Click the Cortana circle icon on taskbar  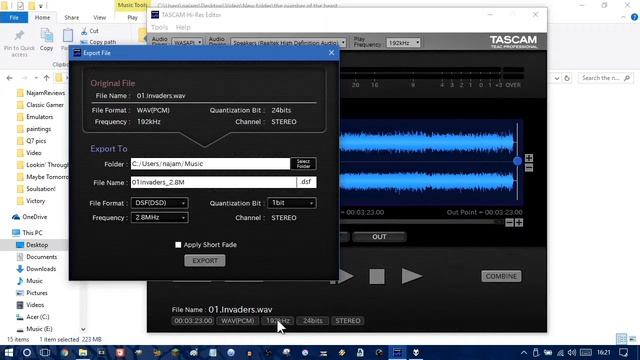click(x=27, y=352)
